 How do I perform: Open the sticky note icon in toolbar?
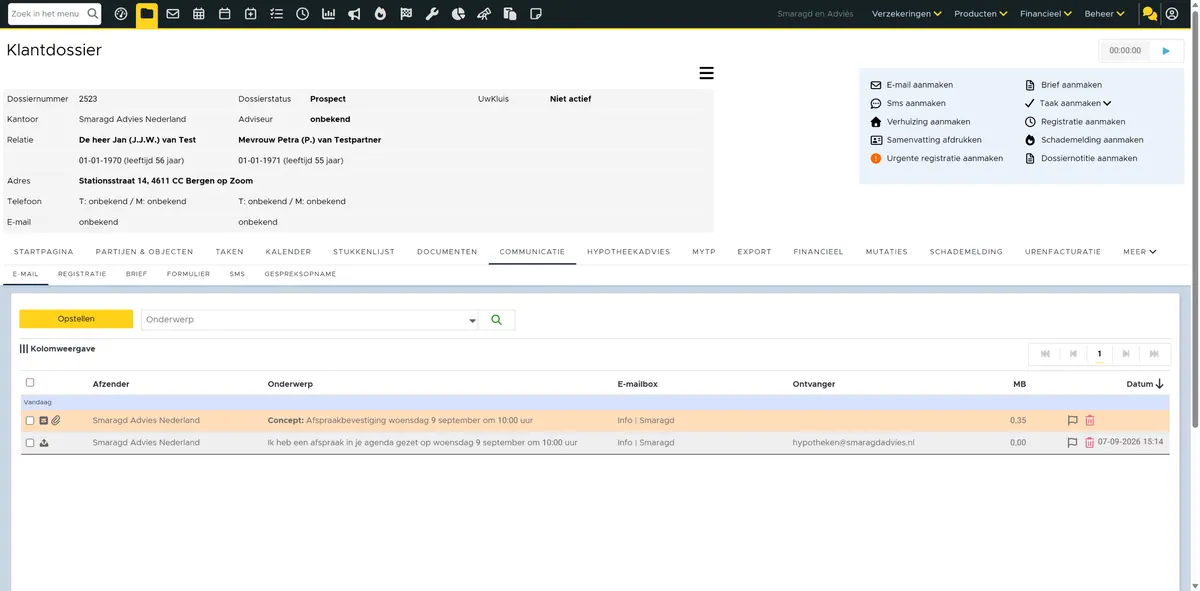click(536, 14)
